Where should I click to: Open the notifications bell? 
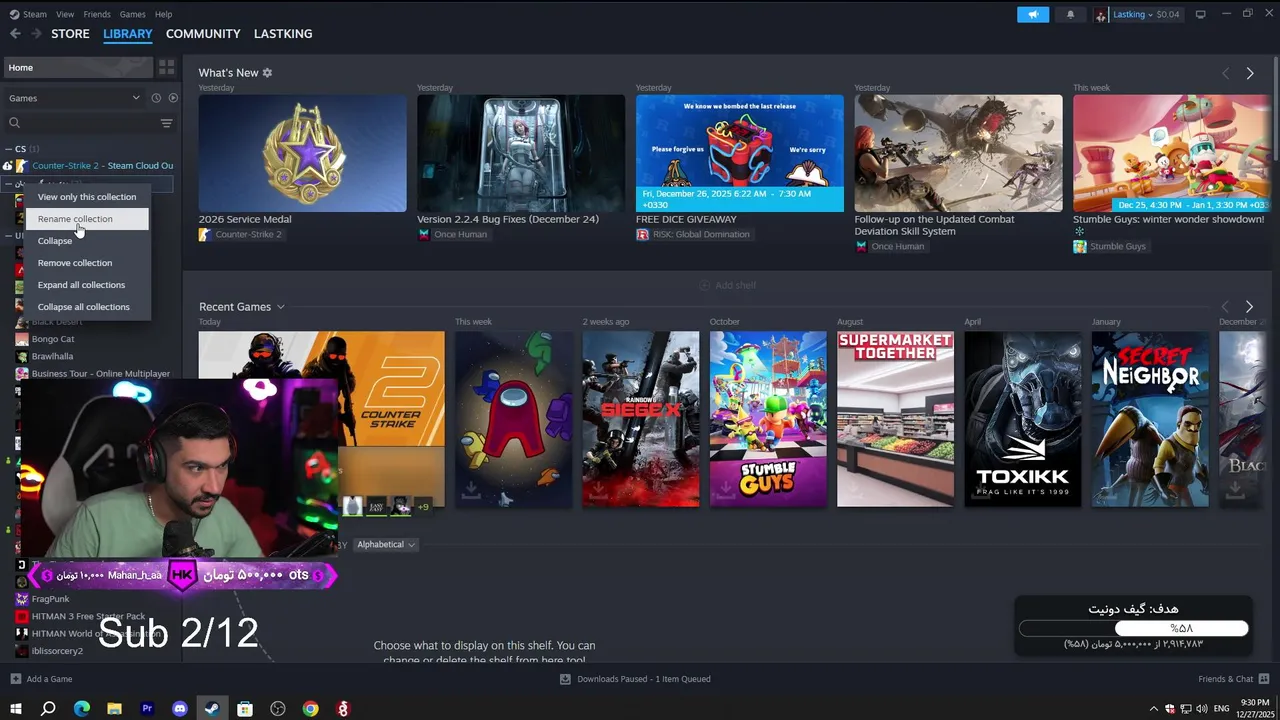pos(1070,14)
